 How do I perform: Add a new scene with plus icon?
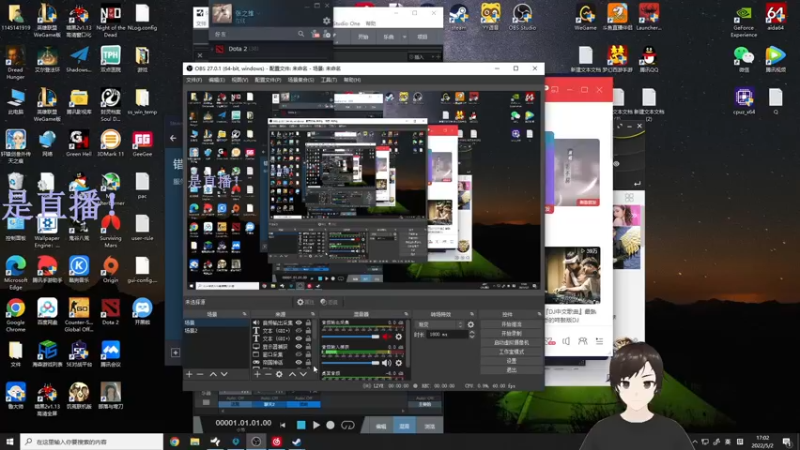point(189,374)
